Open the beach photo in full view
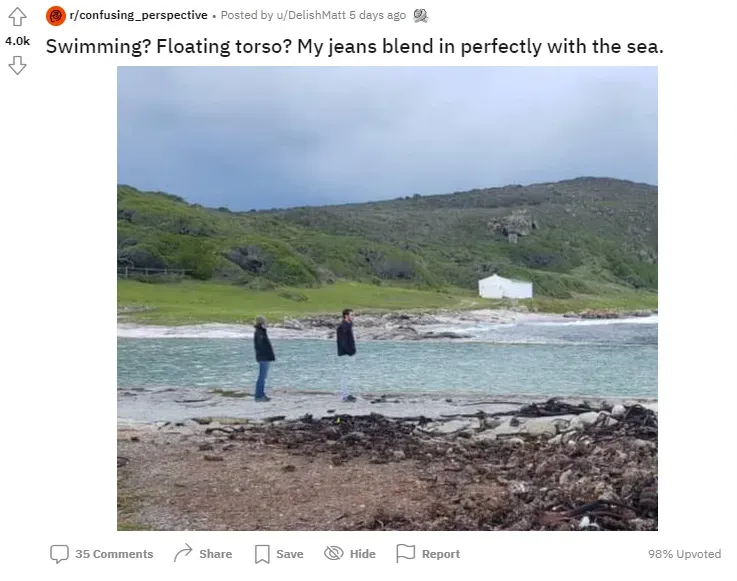Viewport: 737px width, 581px height. [x=387, y=298]
